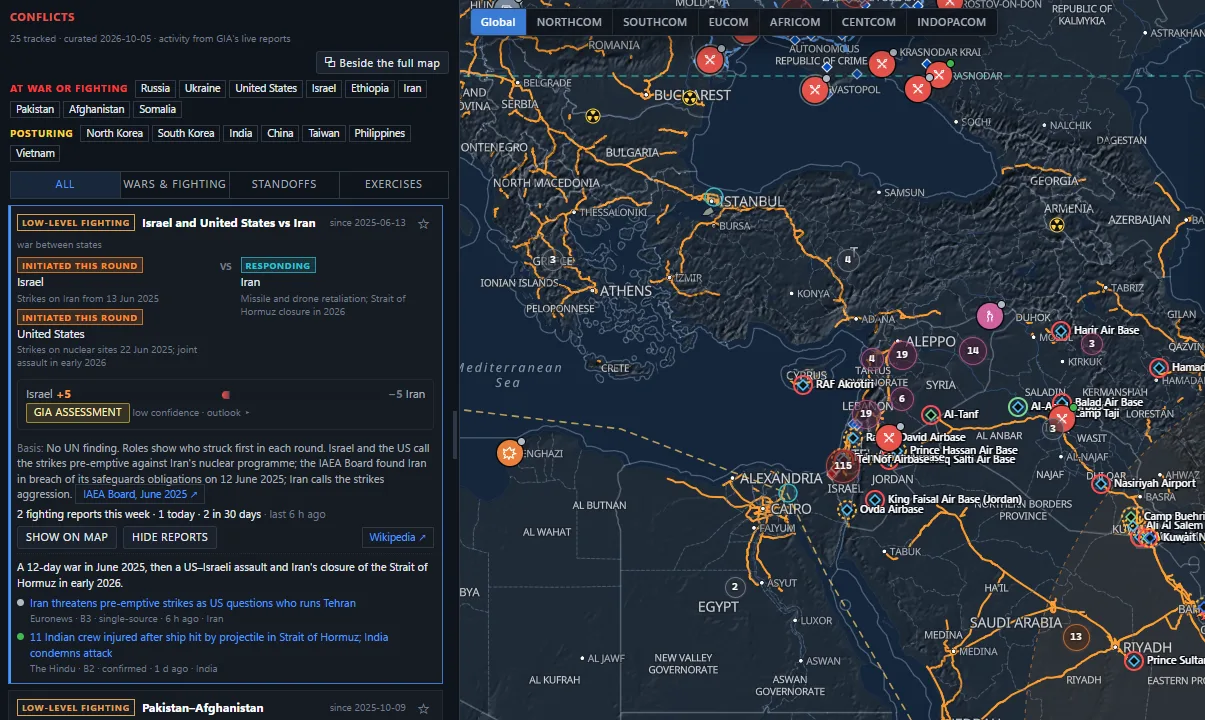Image resolution: width=1205 pixels, height=720 pixels.
Task: Switch to the WARS & FIGHTING tab
Action: pos(174,184)
